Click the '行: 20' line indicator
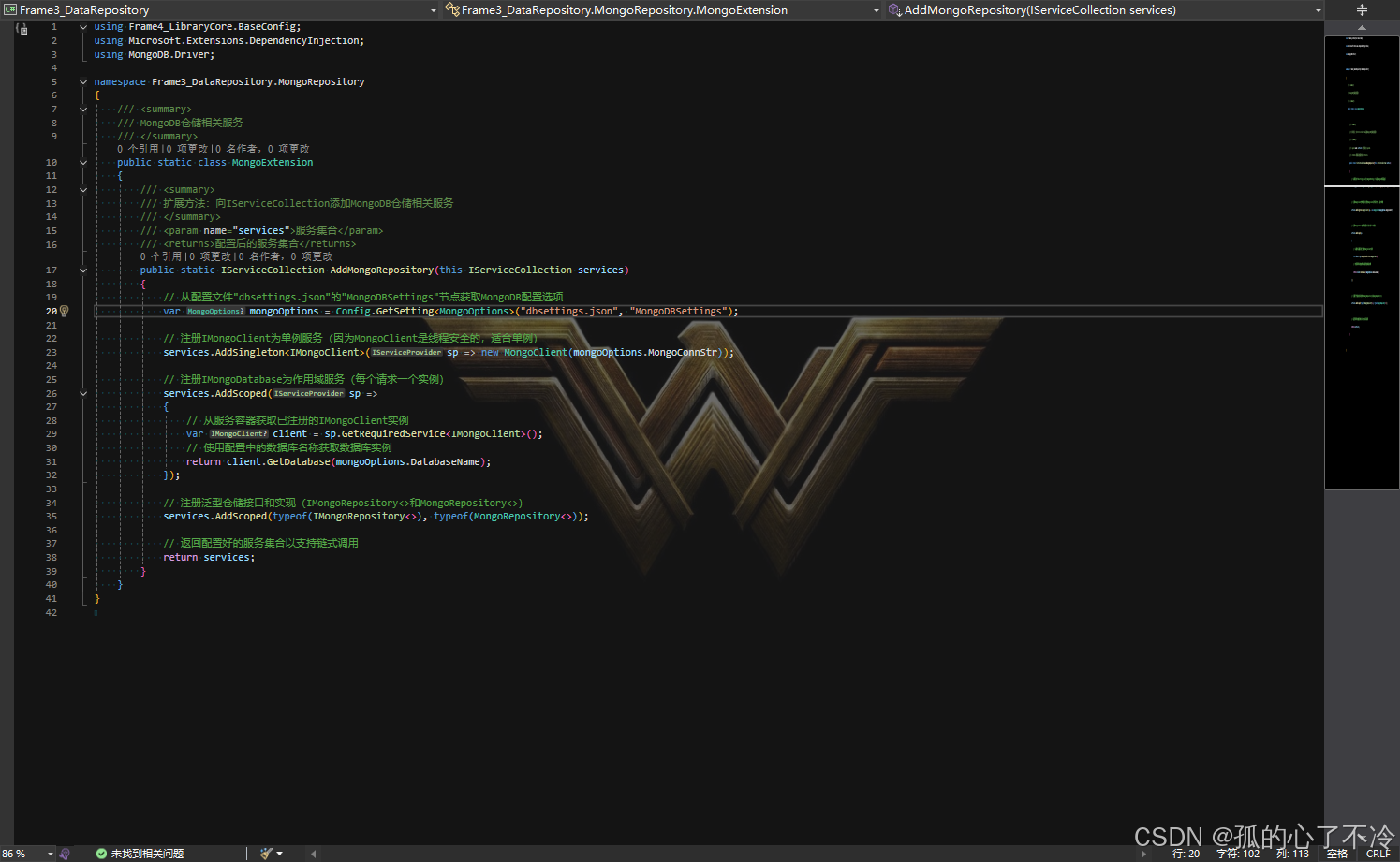 pyautogui.click(x=1186, y=854)
